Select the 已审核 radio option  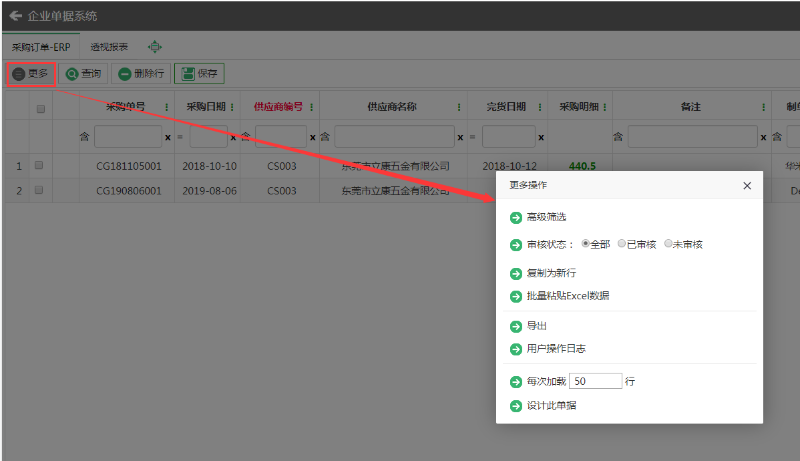622,244
